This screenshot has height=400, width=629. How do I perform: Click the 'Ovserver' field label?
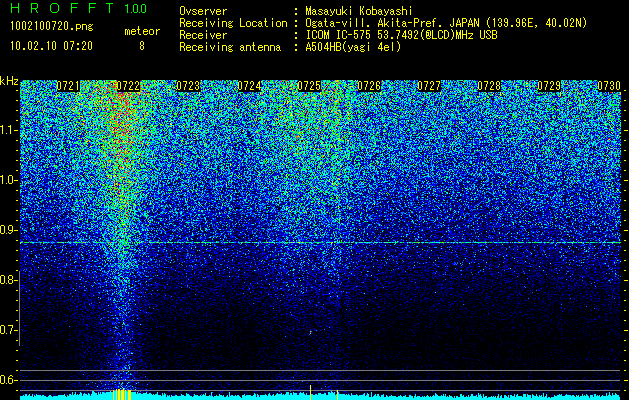203,11
